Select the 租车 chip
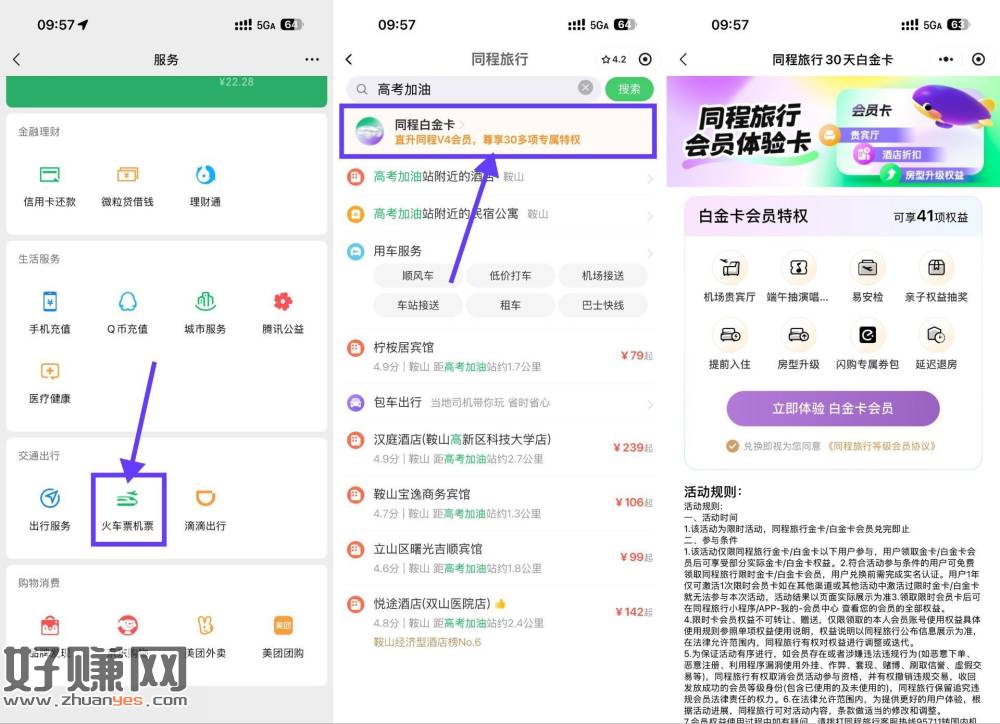The image size is (1000, 724). [510, 305]
